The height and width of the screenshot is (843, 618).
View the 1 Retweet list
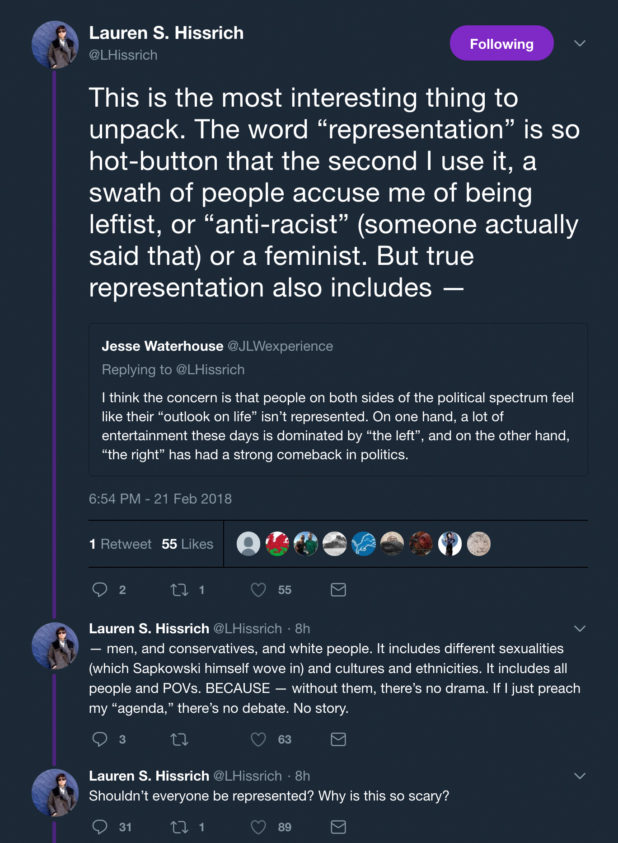pos(120,544)
